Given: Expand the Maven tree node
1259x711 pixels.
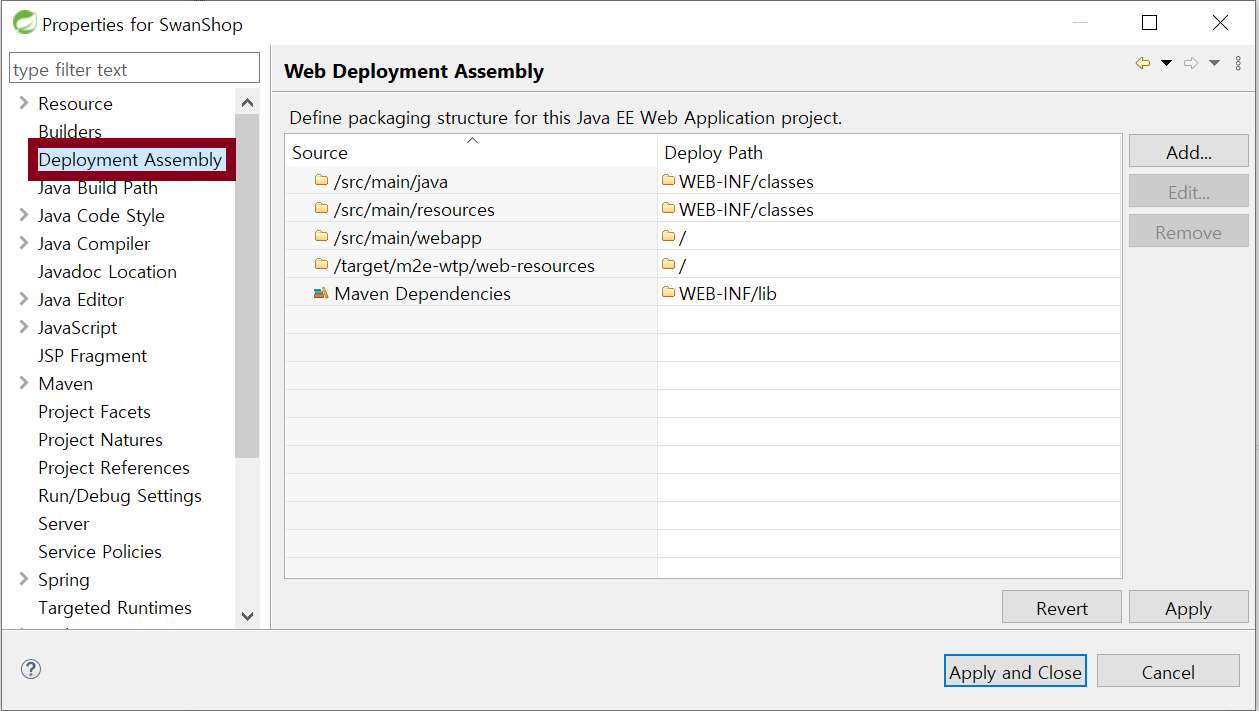Looking at the screenshot, I should [23, 383].
